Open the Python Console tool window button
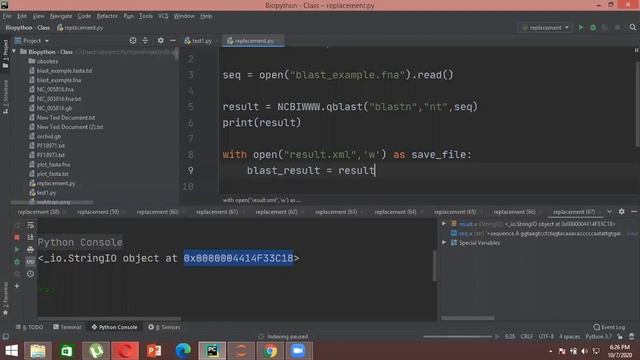 click(x=114, y=327)
